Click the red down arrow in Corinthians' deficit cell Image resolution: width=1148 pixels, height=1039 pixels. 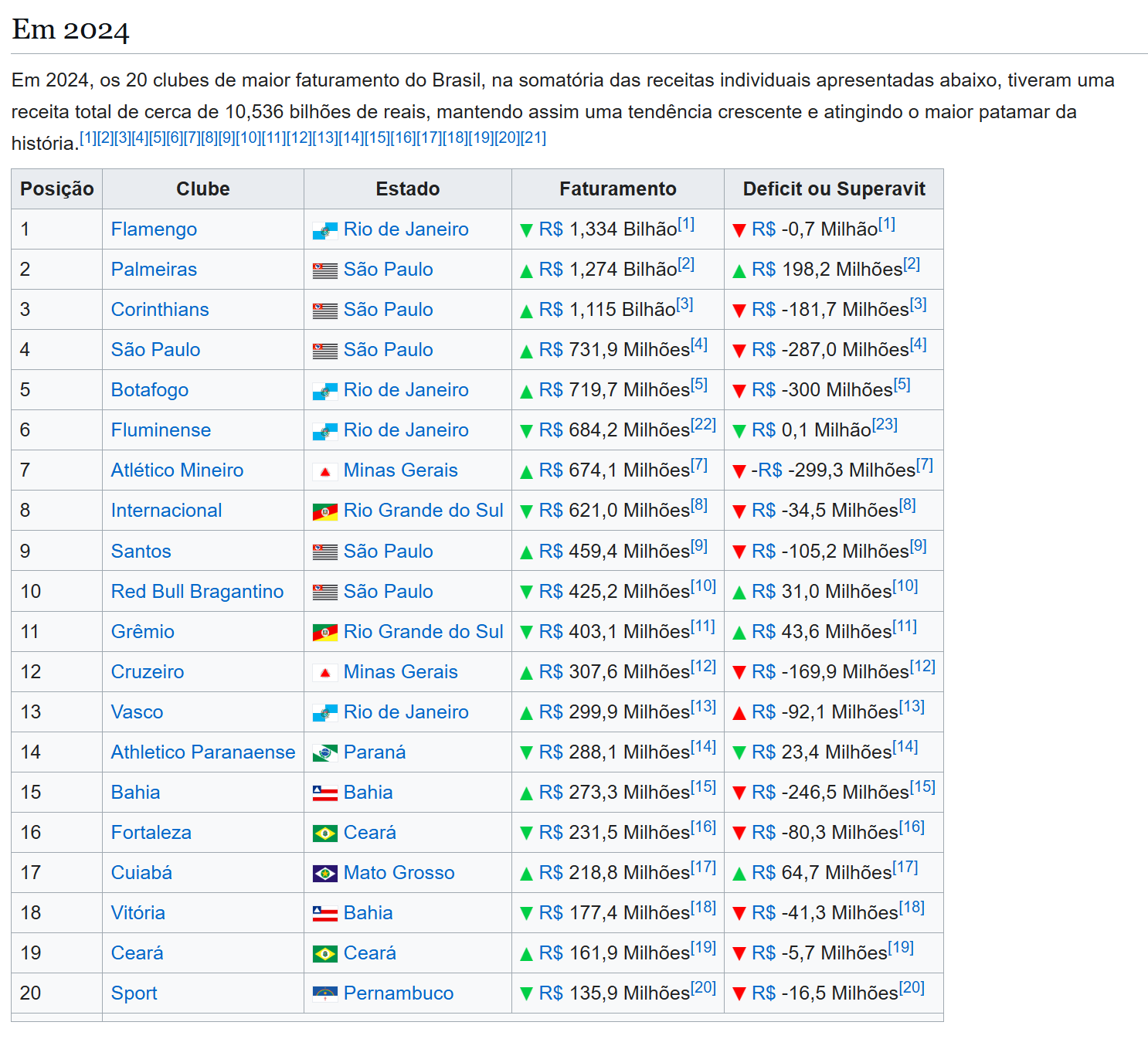coord(739,311)
